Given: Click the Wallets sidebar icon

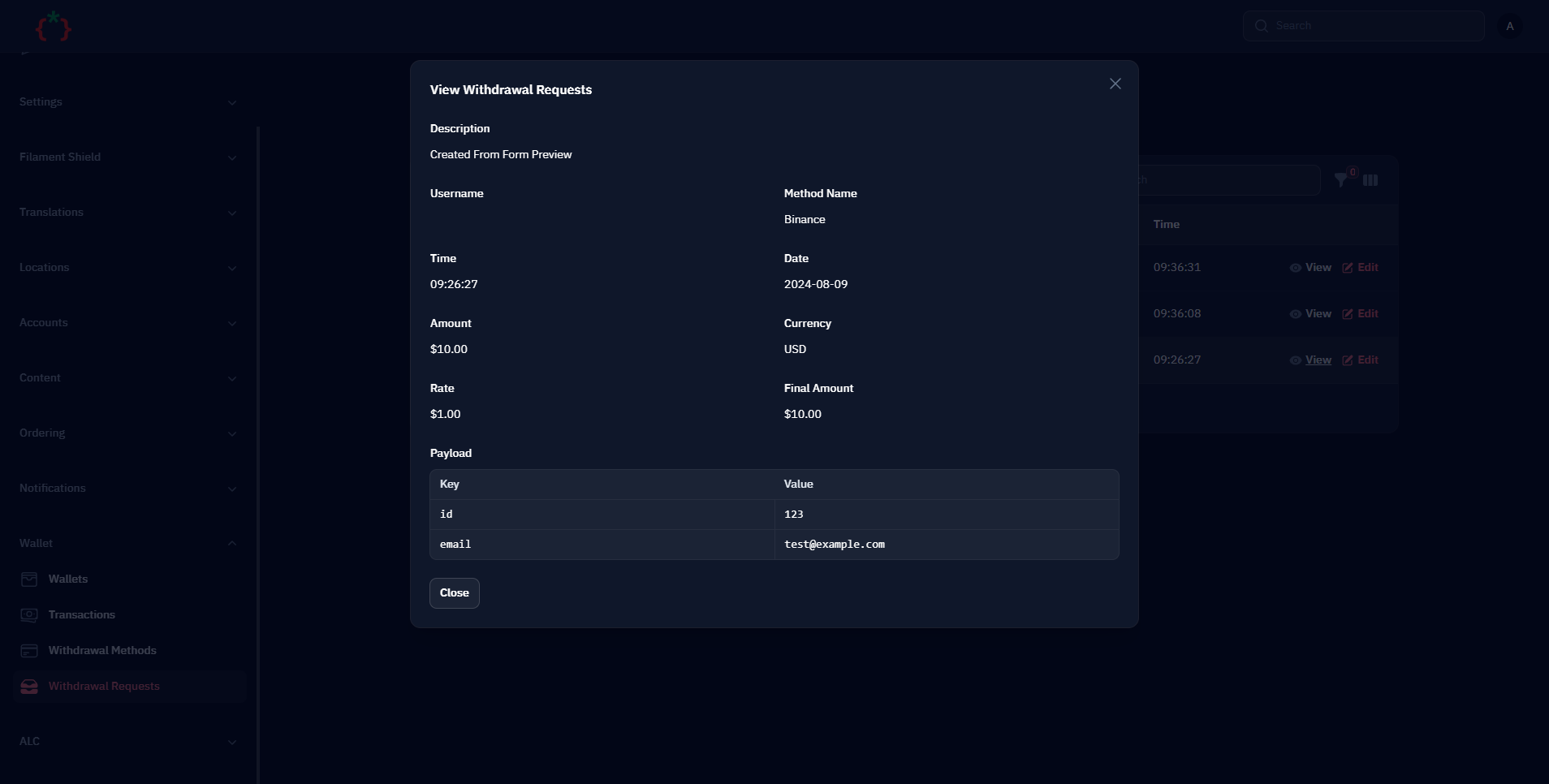Looking at the screenshot, I should (29, 579).
